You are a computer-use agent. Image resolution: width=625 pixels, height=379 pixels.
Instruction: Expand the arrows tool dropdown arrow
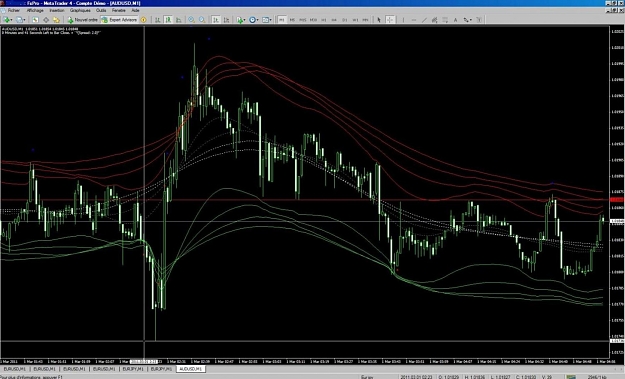click(x=470, y=20)
